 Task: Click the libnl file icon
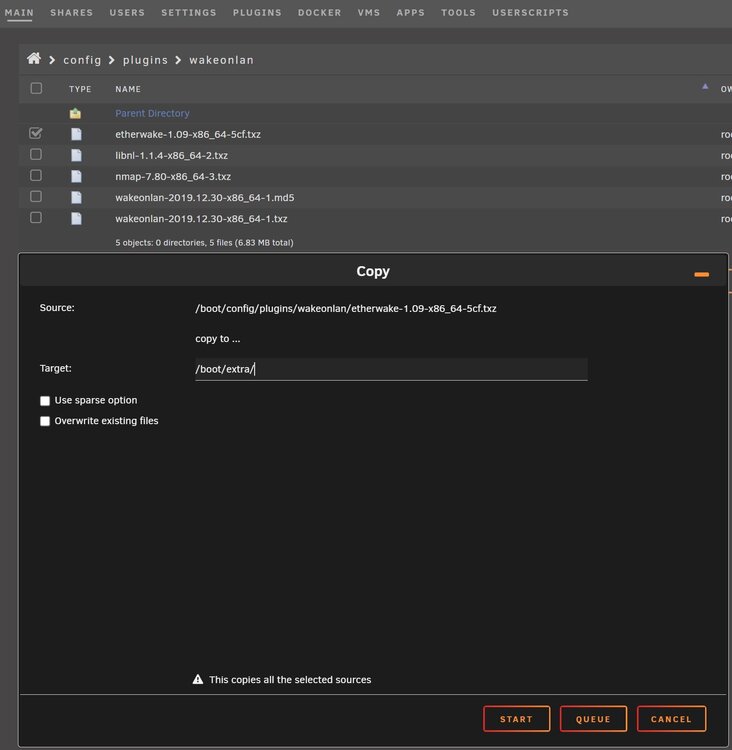click(x=76, y=155)
